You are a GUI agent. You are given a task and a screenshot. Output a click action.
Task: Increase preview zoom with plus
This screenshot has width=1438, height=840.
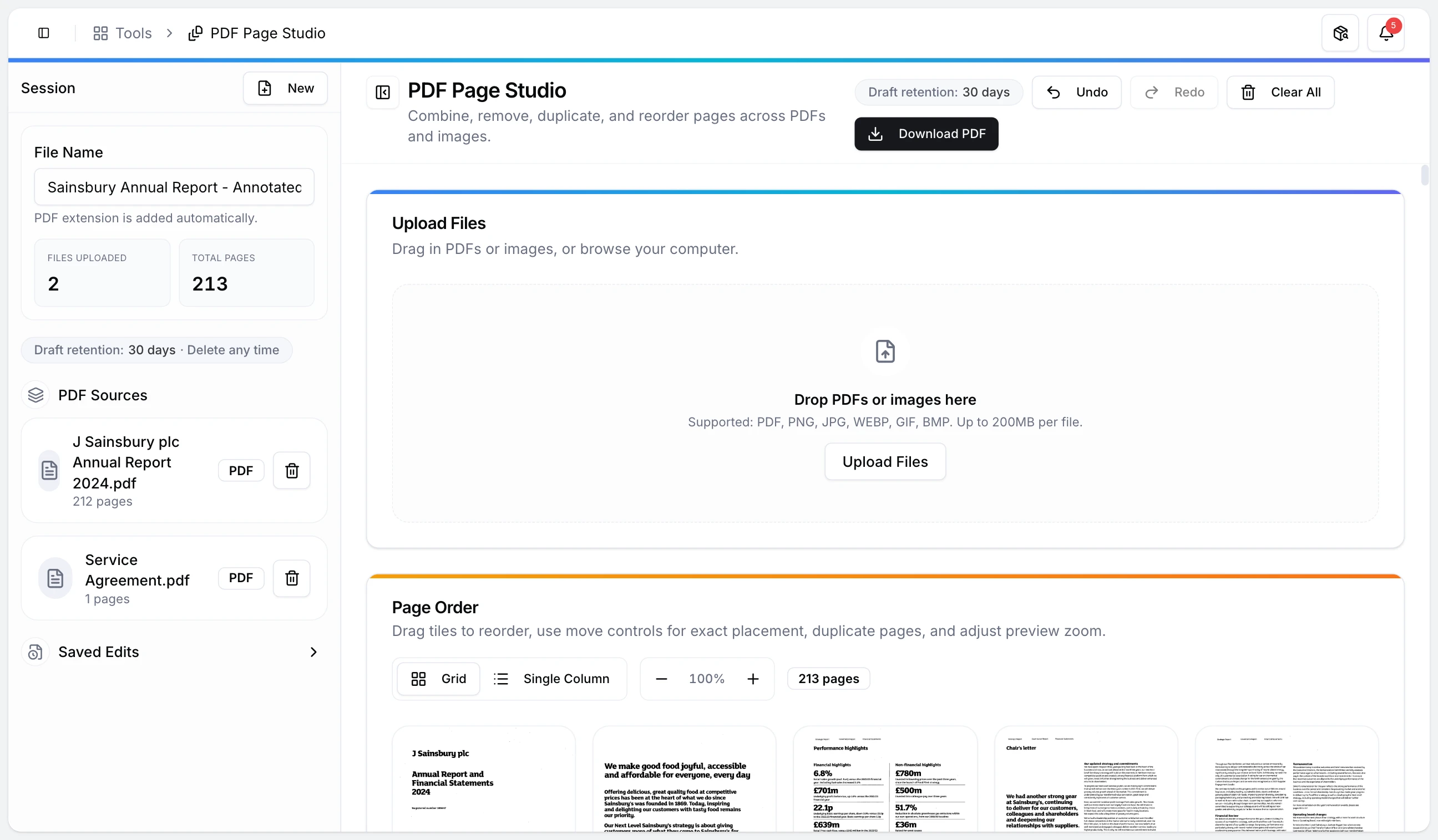coord(753,679)
